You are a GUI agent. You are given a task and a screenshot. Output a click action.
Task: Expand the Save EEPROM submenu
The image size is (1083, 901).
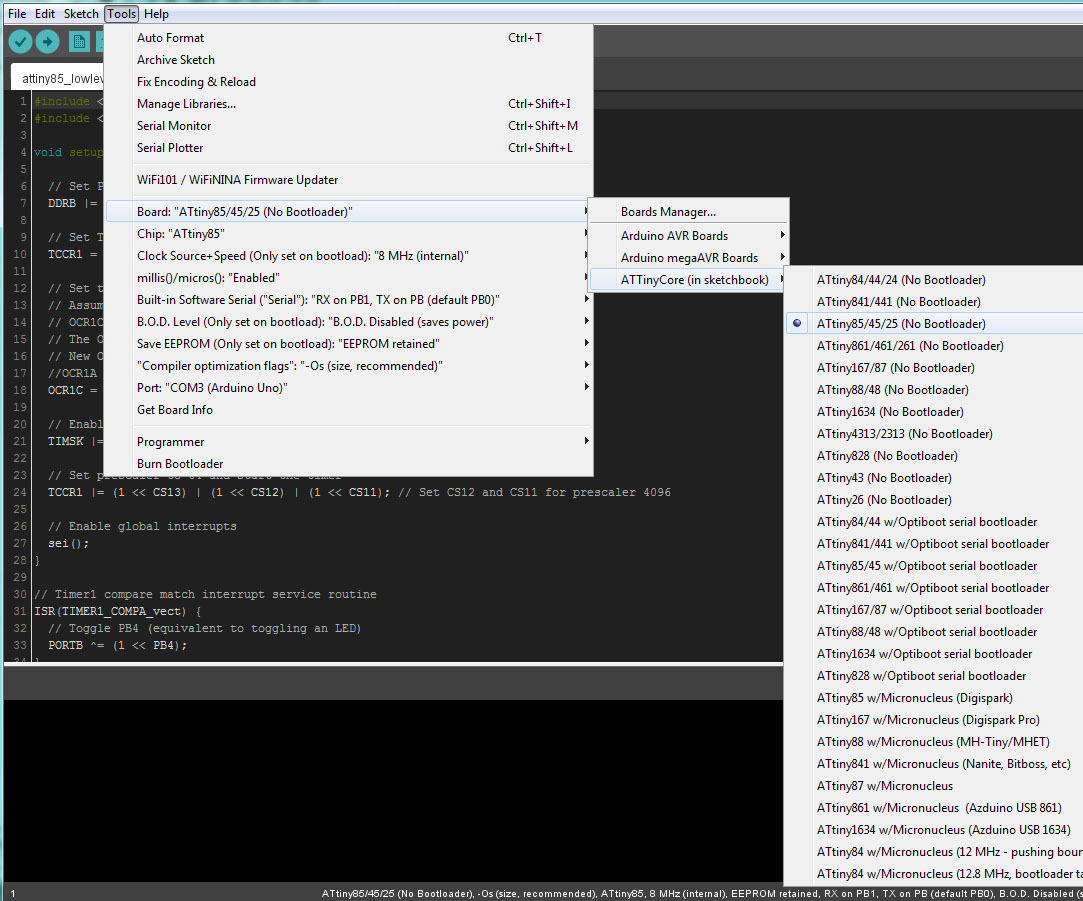click(x=349, y=343)
